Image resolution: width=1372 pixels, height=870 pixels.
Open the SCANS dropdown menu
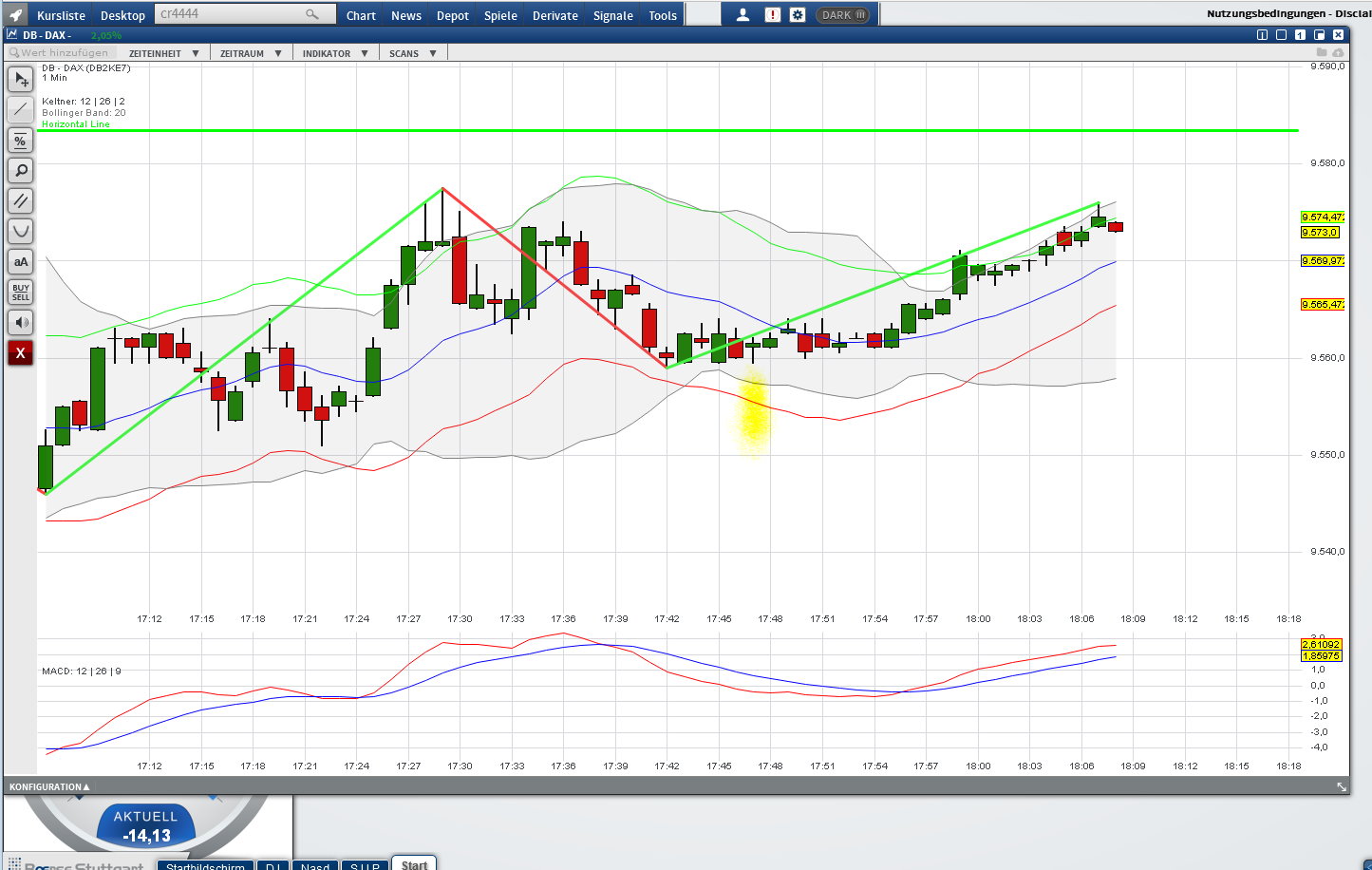pyautogui.click(x=408, y=52)
